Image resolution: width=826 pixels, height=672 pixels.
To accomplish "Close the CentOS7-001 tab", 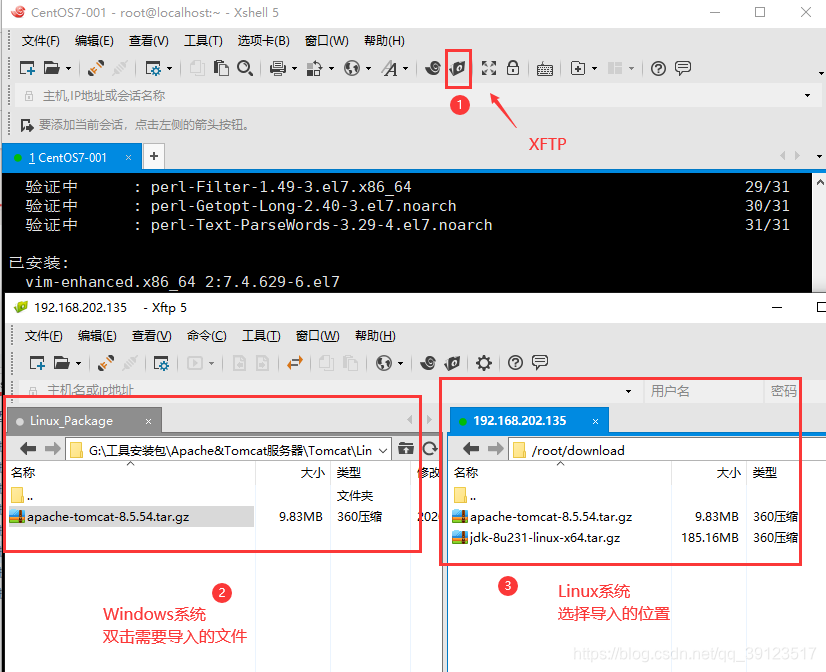I will coord(128,157).
